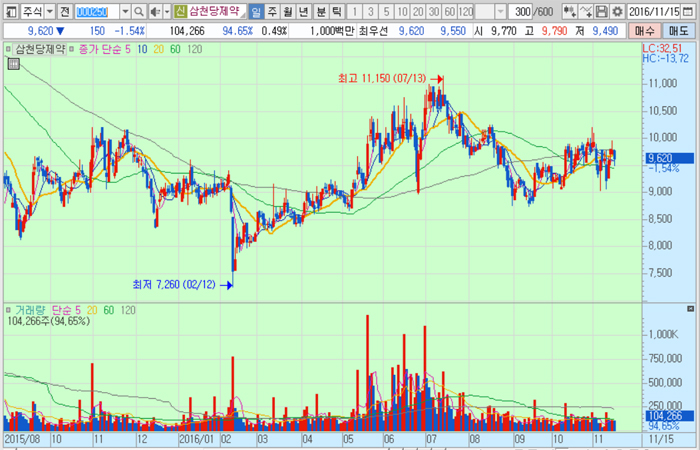
Task: Click the stock search magnifier icon
Action: click(138, 11)
